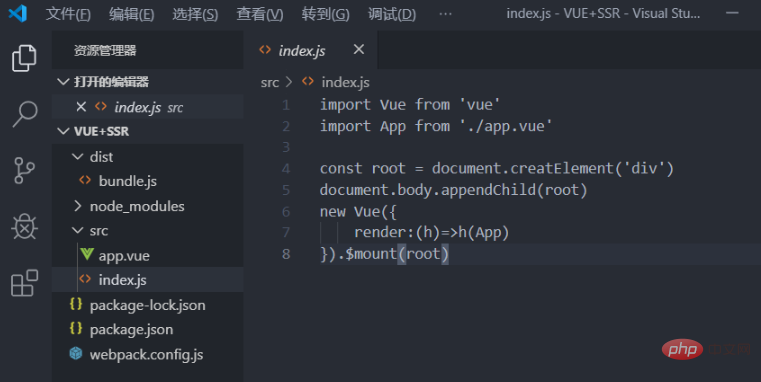Click appendChild(root) on line 5
The image size is (761, 382).
coord(514,189)
